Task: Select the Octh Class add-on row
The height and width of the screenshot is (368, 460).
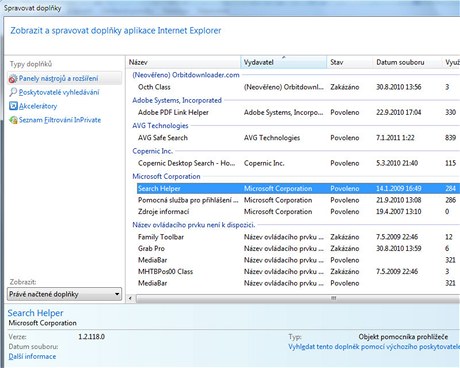Action: (298, 87)
